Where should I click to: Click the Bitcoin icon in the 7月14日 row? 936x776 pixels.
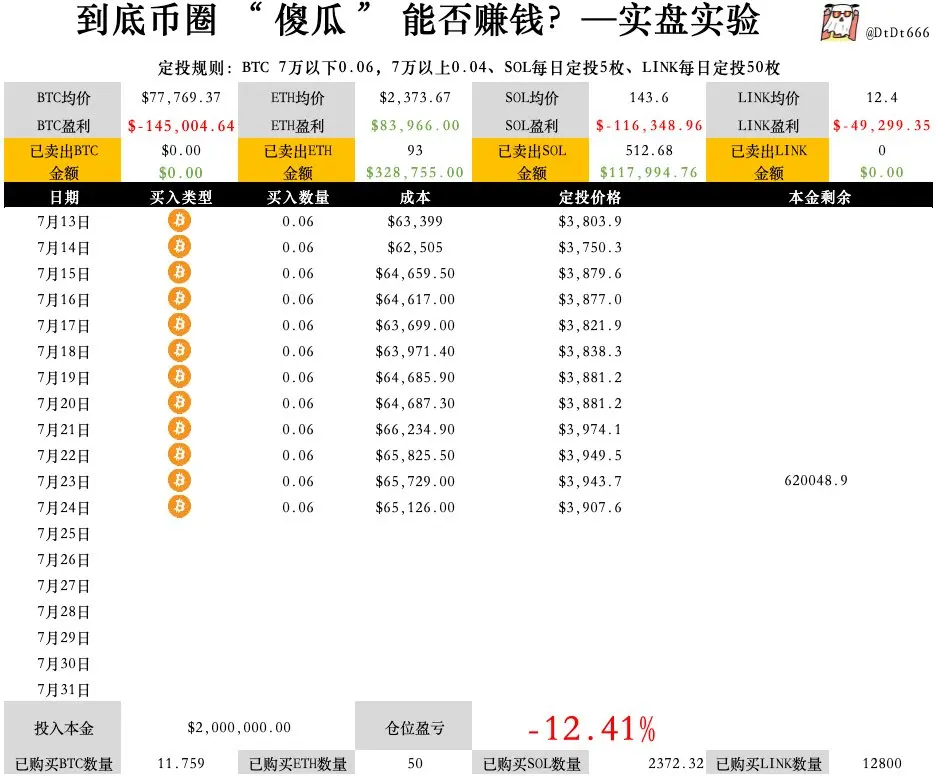click(179, 247)
